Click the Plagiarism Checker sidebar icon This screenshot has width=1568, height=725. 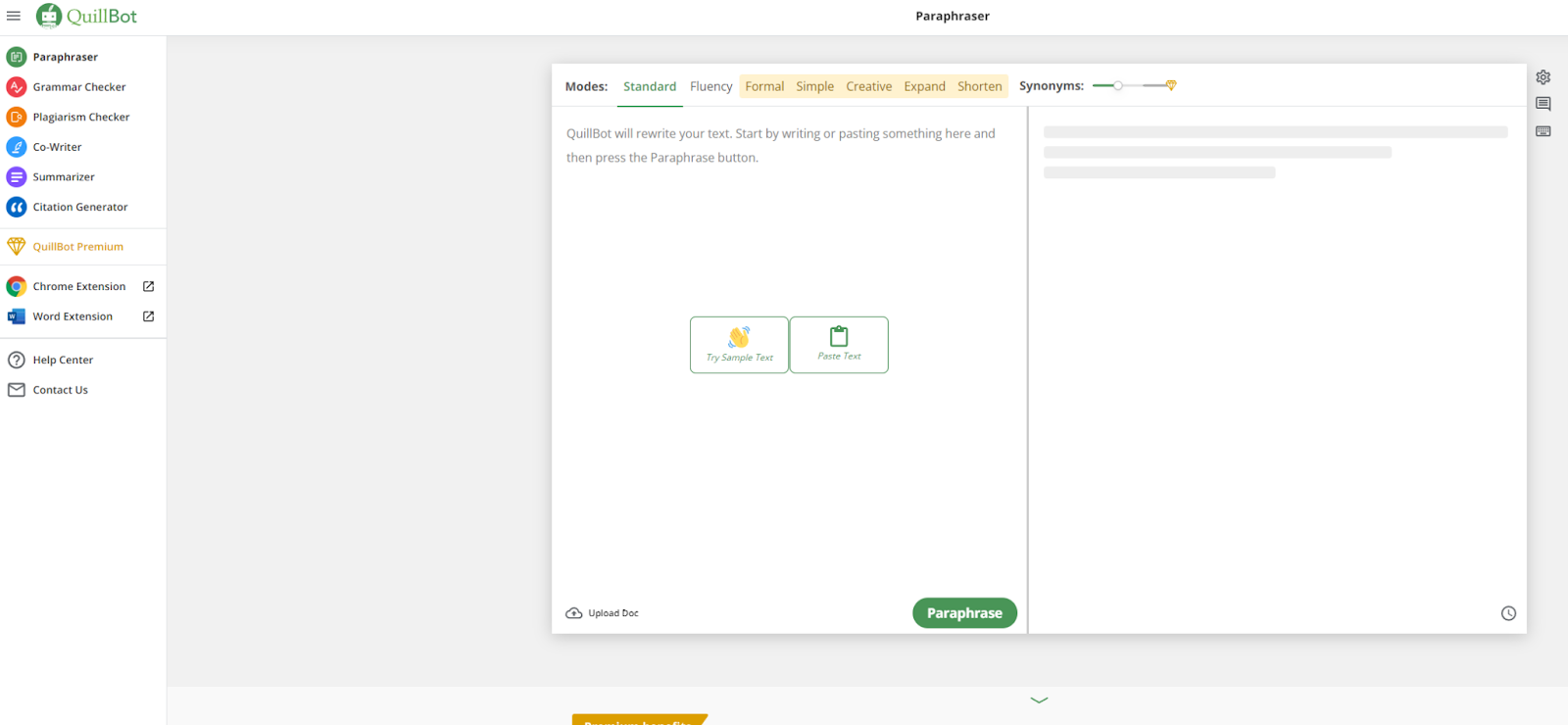pyautogui.click(x=17, y=117)
